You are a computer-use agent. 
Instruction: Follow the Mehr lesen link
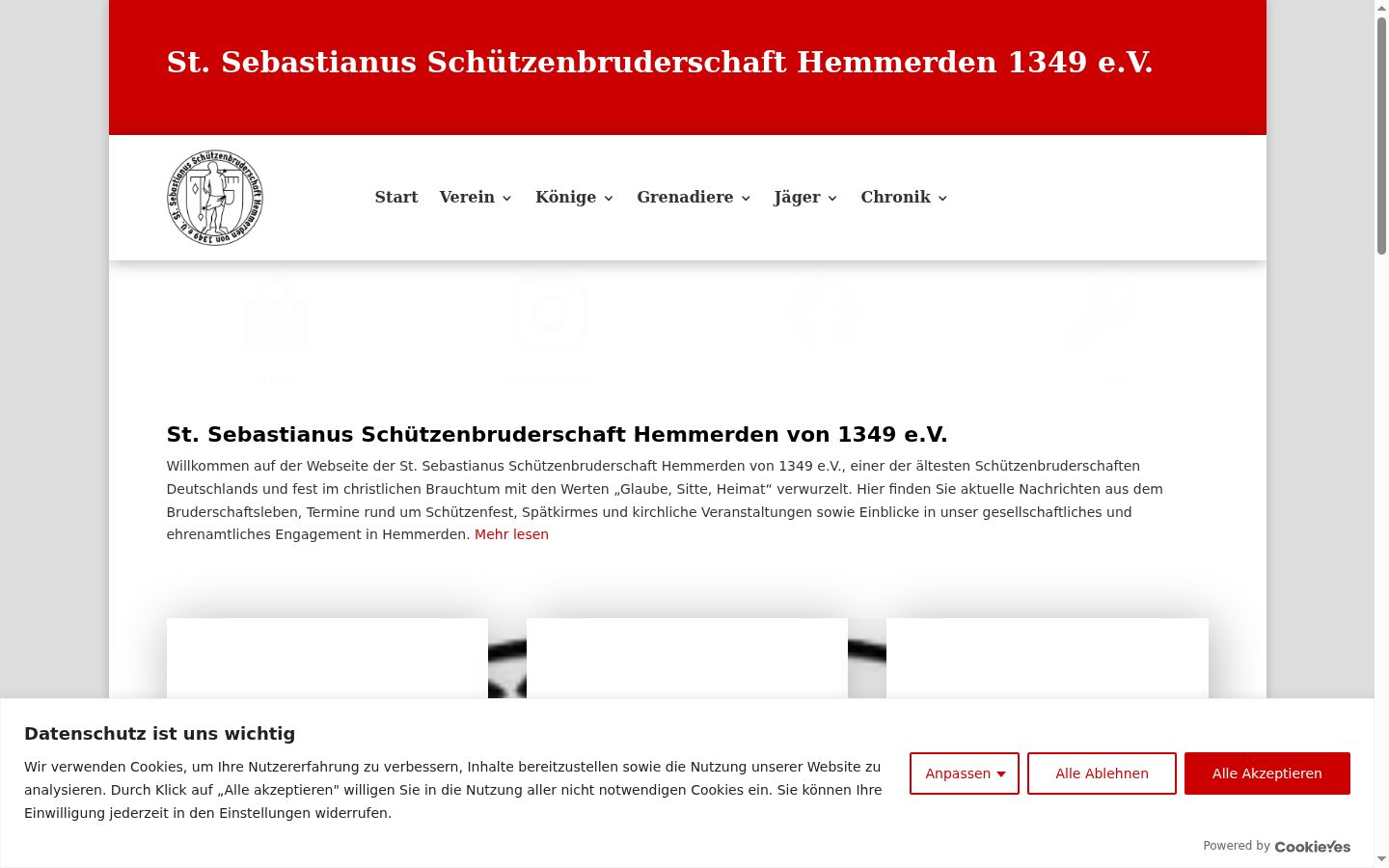[x=511, y=534]
